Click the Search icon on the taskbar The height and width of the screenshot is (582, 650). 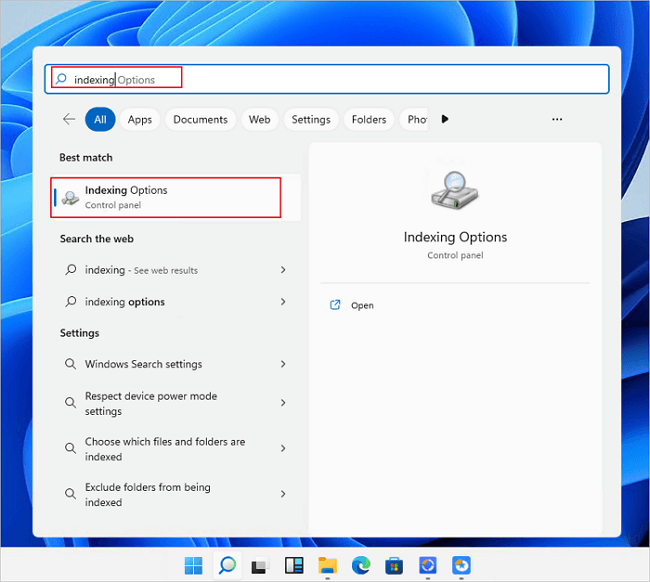(x=227, y=565)
